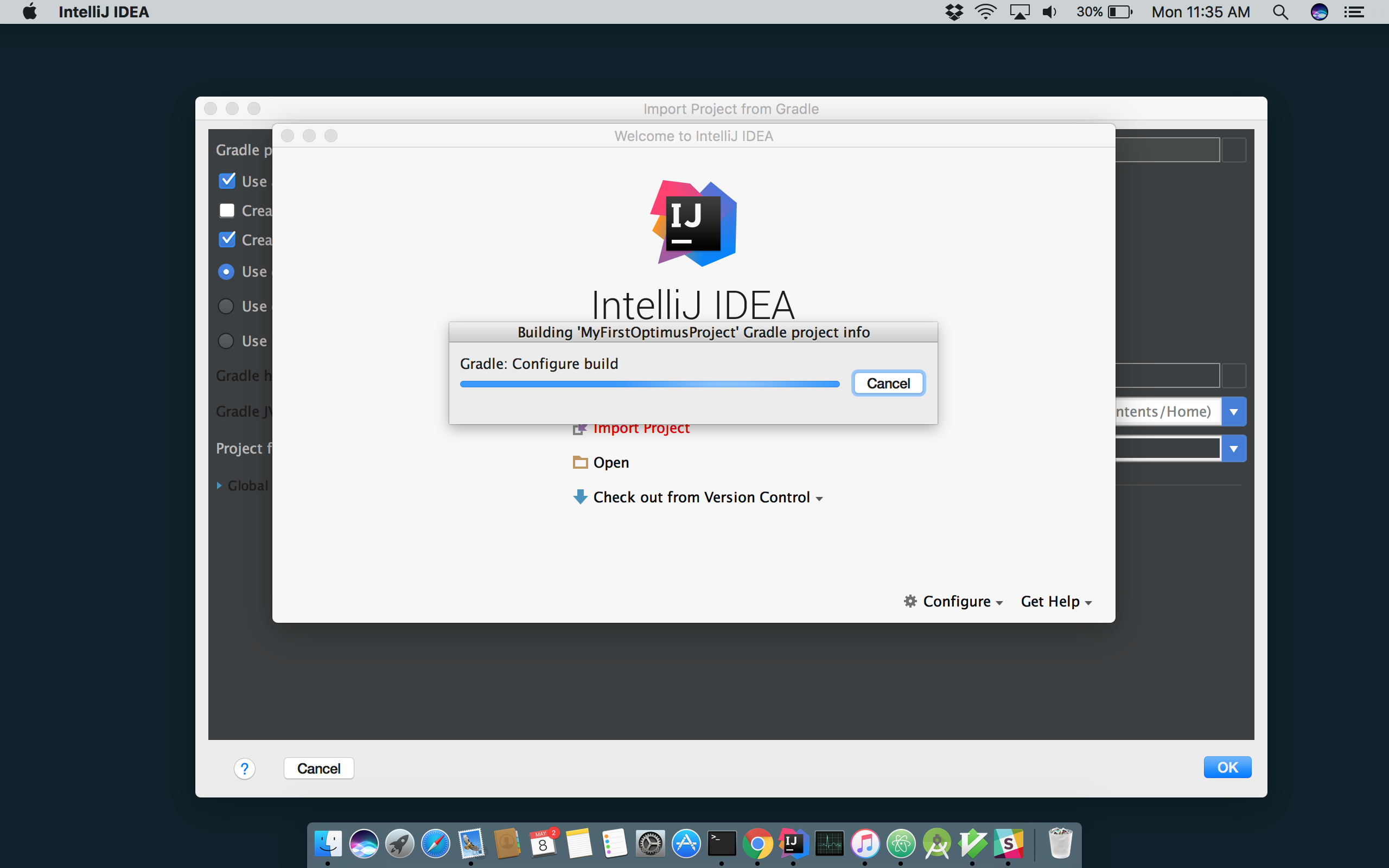Open Activity Monitor from the dock
1389x868 pixels.
click(x=829, y=843)
